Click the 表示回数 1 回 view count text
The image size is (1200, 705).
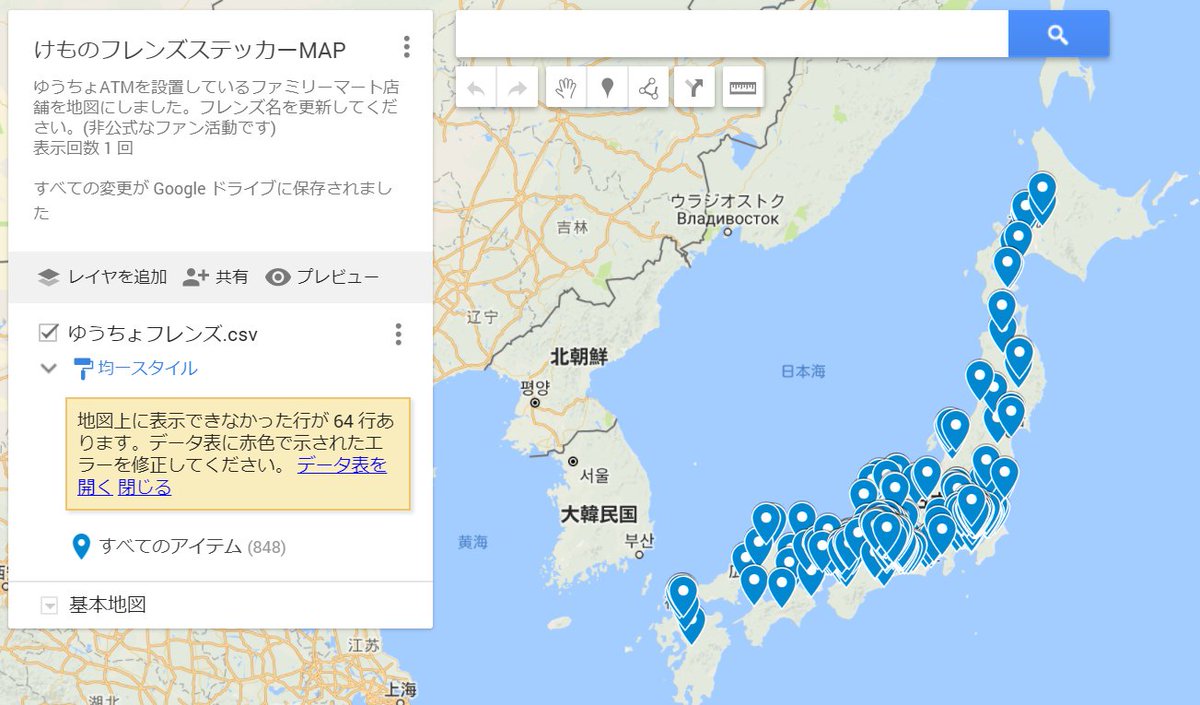[83, 148]
